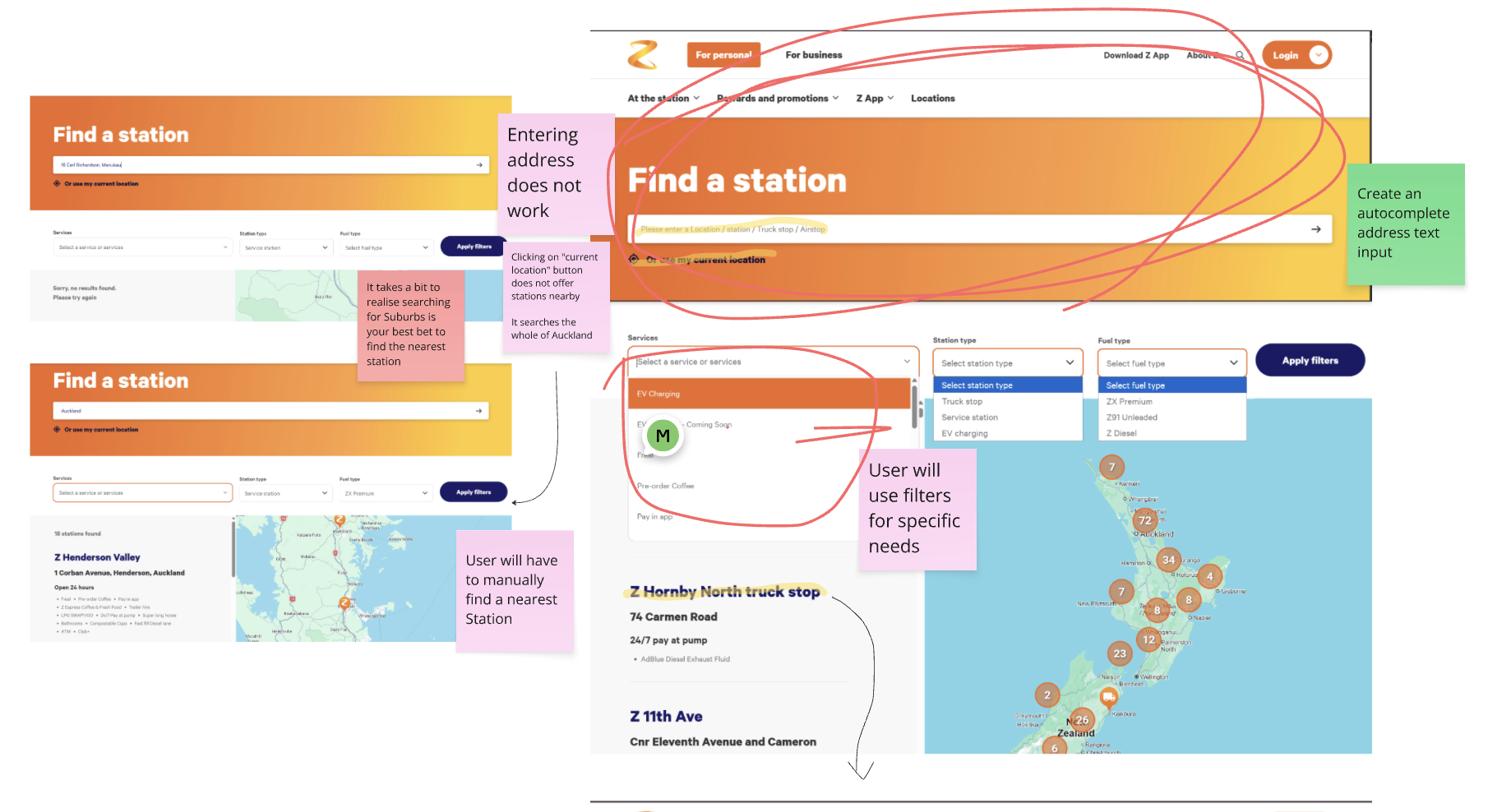1488x812 pixels.
Task: Click map cluster marker 6 at bottom
Action: click(x=1055, y=747)
